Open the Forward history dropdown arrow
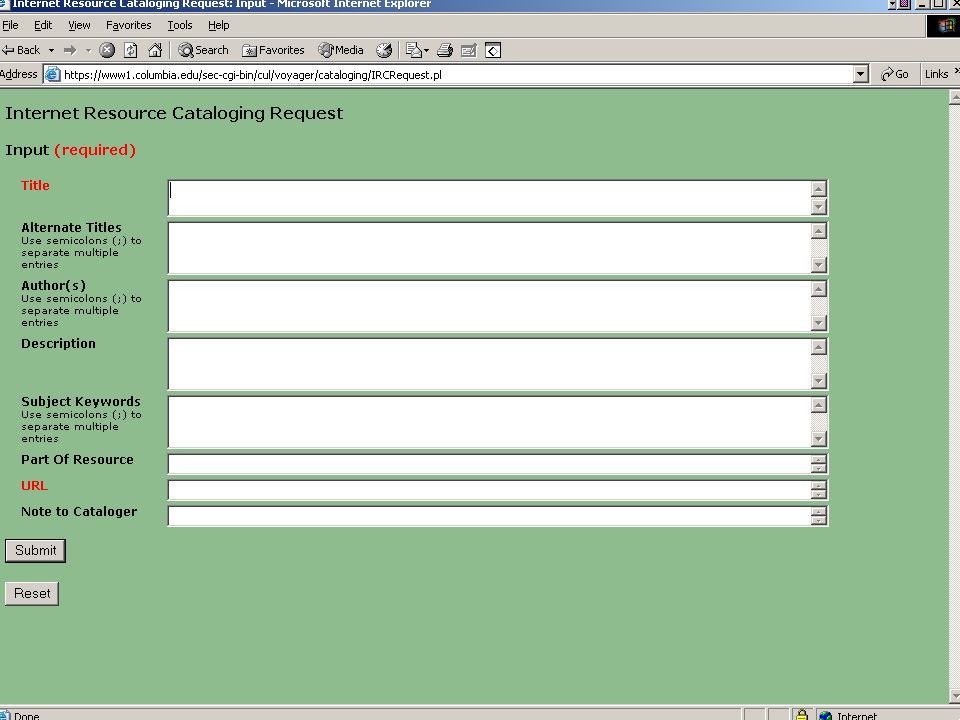Viewport: 960px width, 720px height. pos(88,50)
